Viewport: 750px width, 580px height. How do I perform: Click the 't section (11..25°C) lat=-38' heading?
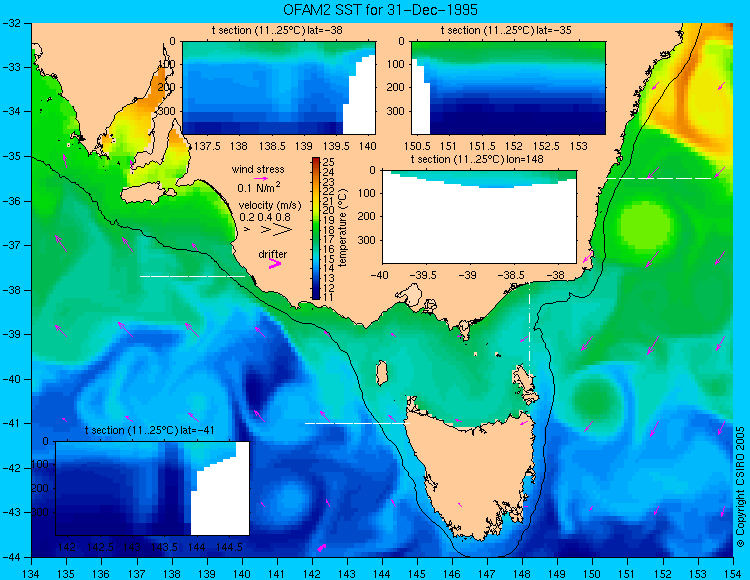277,31
